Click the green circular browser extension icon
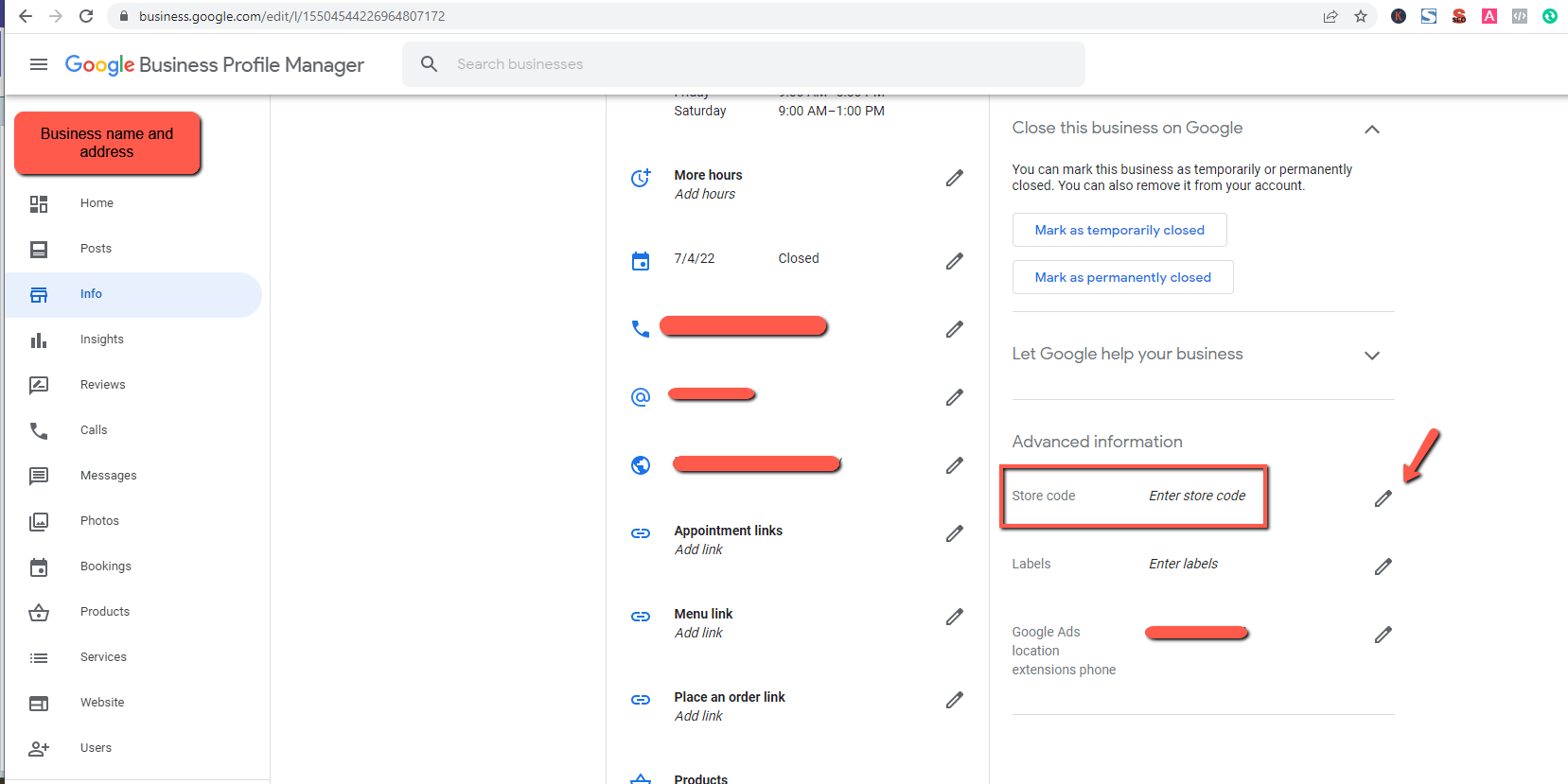The height and width of the screenshot is (784, 1568). click(1550, 16)
